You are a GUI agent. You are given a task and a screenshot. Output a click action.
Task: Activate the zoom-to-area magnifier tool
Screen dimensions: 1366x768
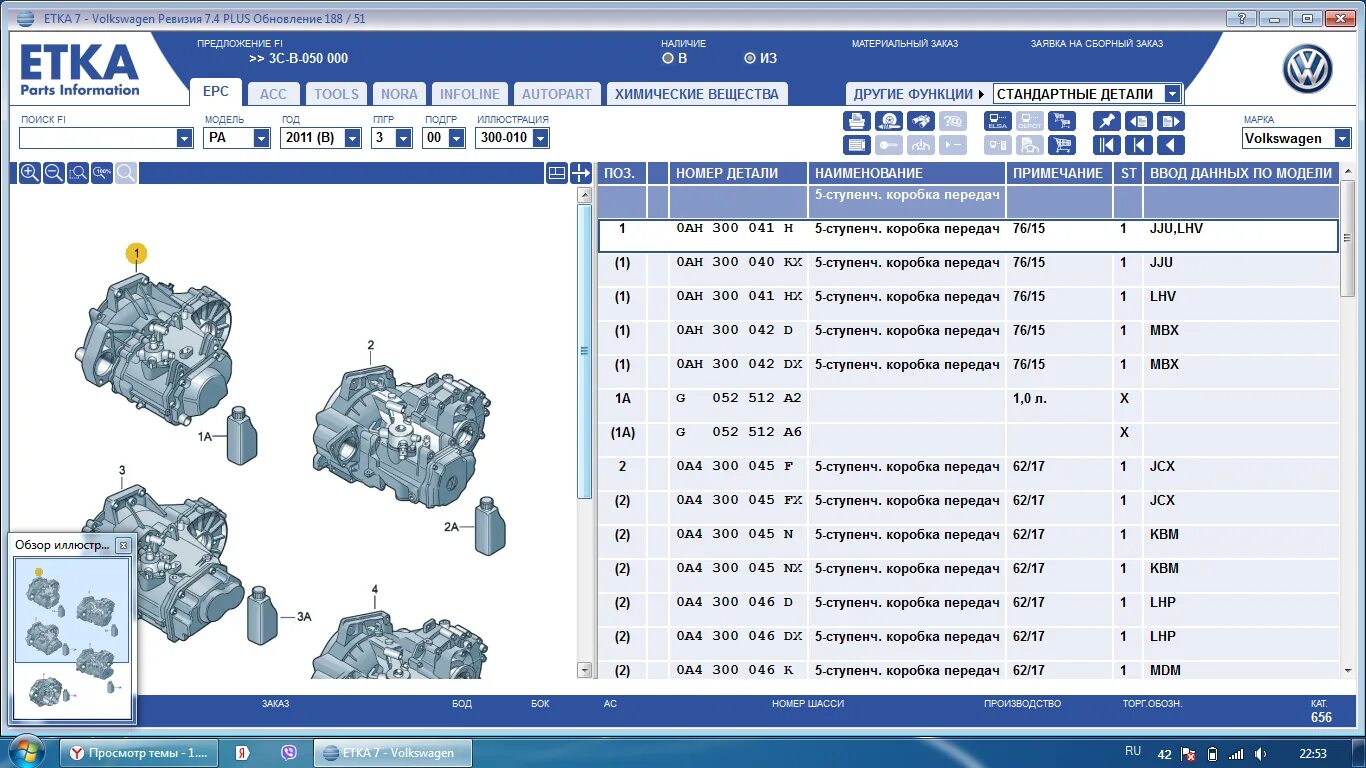coord(78,173)
